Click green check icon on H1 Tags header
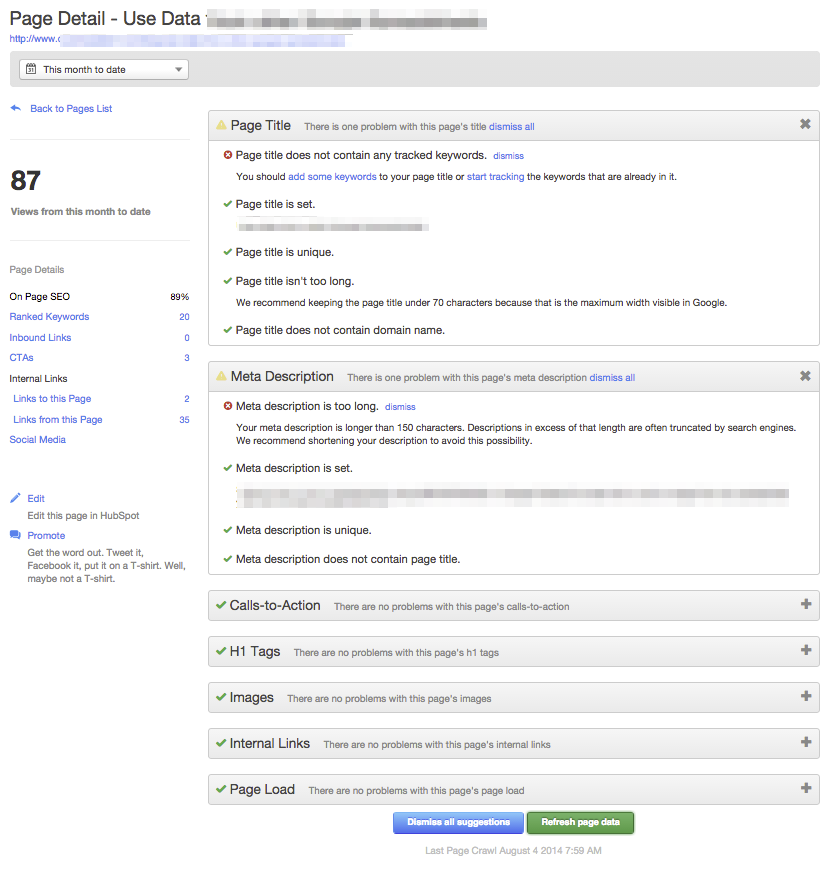Screen dimensions: 830x869 221,651
